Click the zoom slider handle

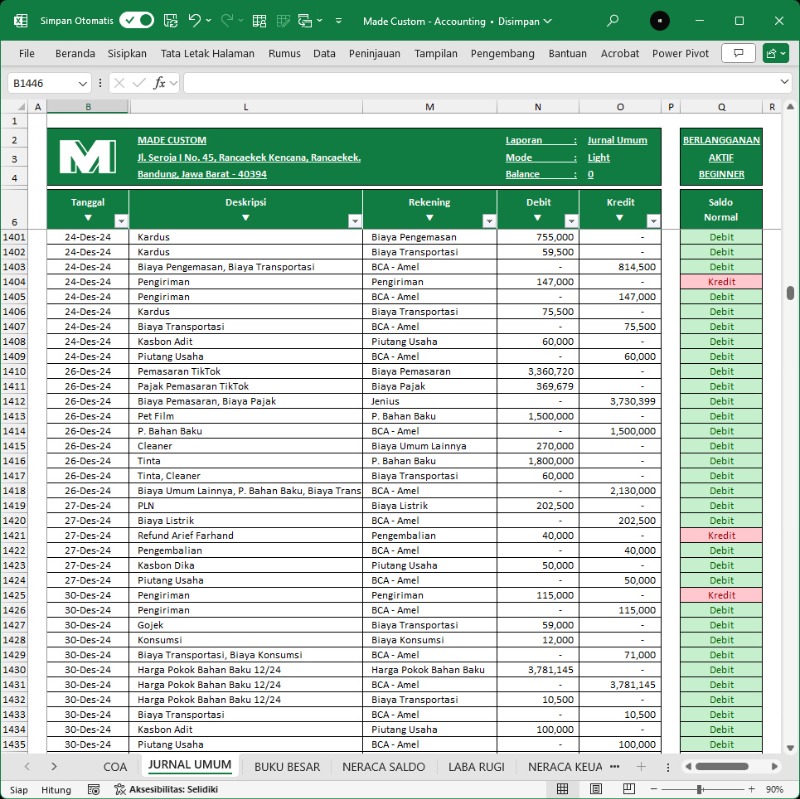[700, 789]
